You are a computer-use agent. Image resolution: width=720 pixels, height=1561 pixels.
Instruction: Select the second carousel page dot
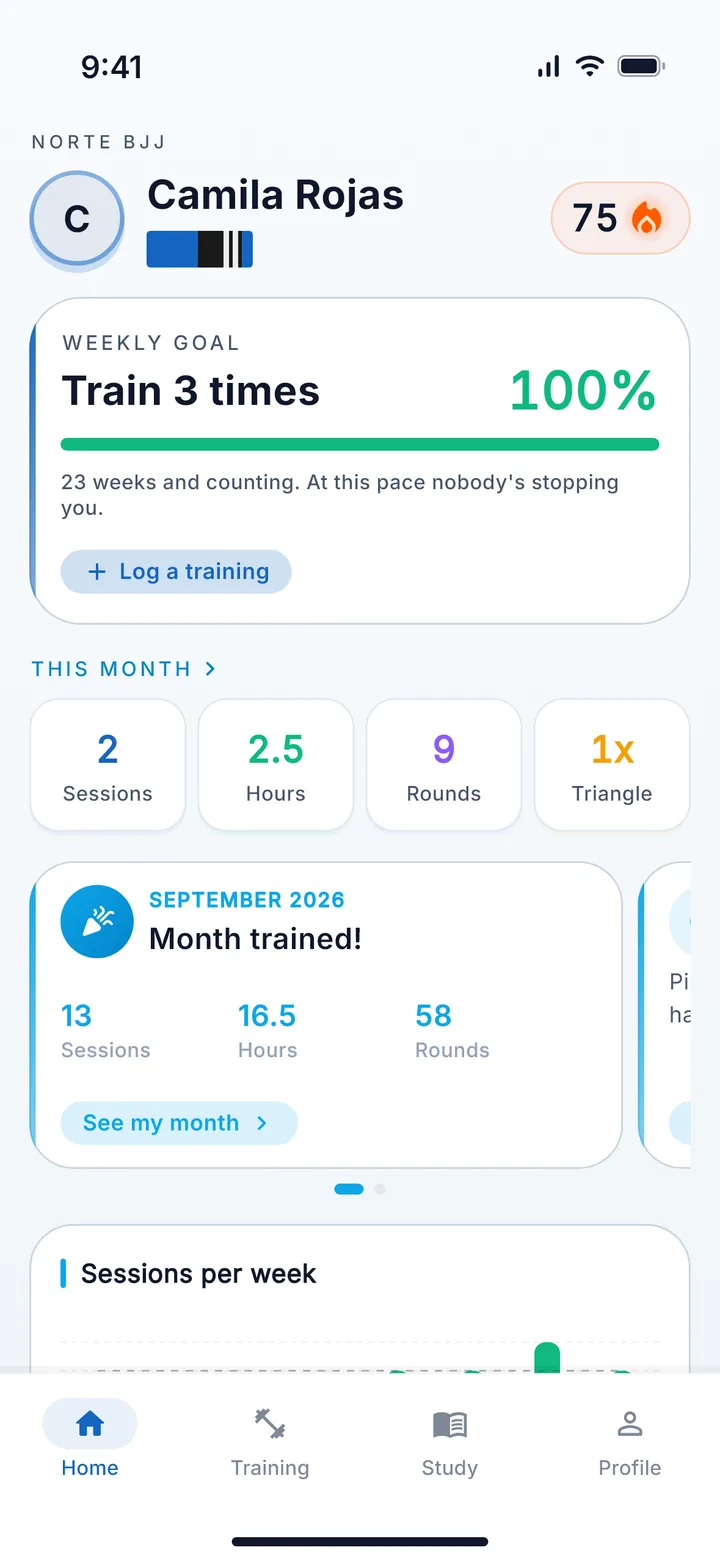[380, 1189]
